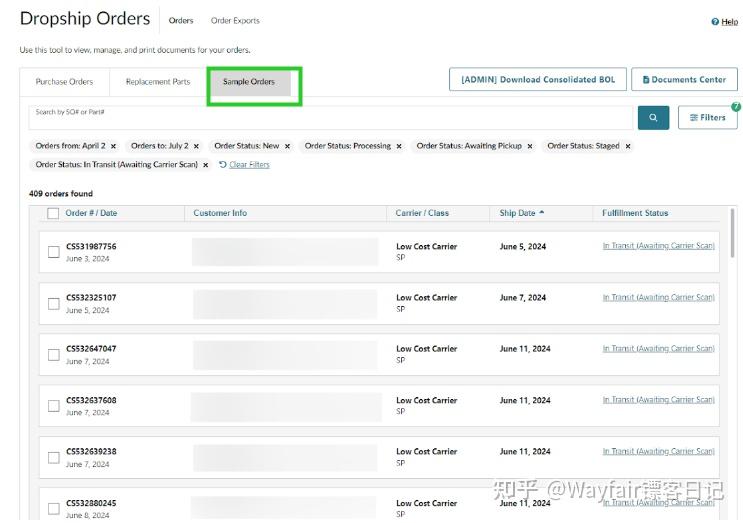
Task: Remove 'In Transit (Awaiting Carrier Scan)' filter chip
Action: [206, 165]
